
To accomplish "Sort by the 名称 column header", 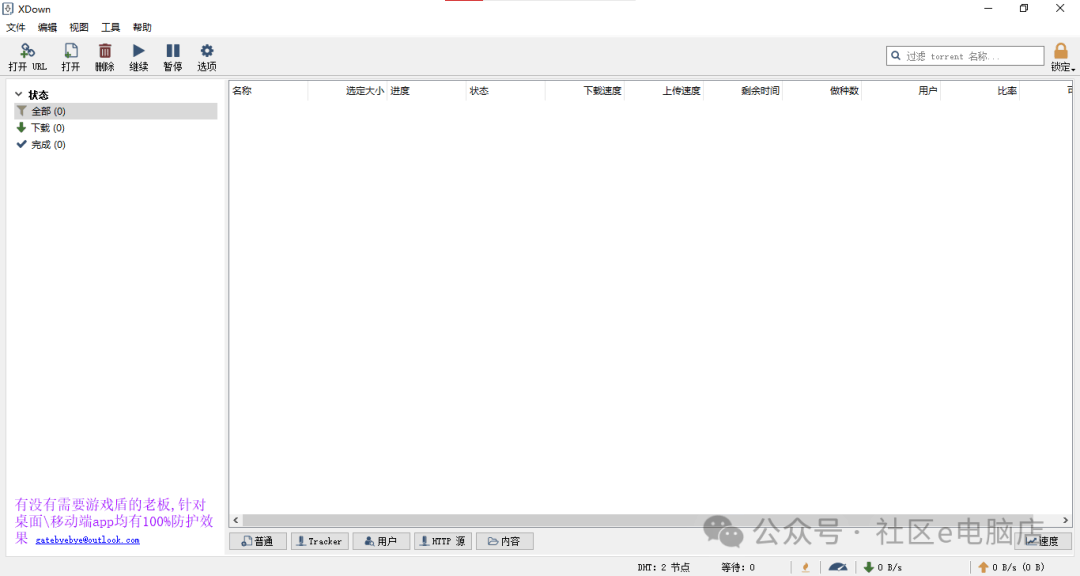I will click(243, 91).
